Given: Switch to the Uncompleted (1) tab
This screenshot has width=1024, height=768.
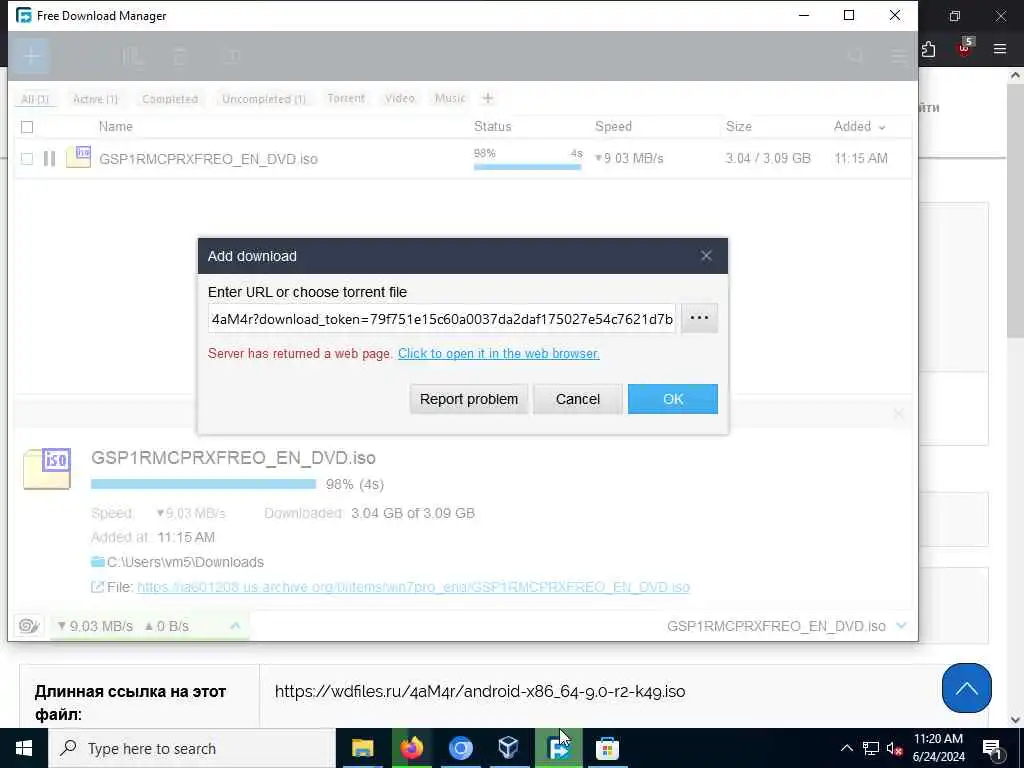Looking at the screenshot, I should (x=264, y=99).
